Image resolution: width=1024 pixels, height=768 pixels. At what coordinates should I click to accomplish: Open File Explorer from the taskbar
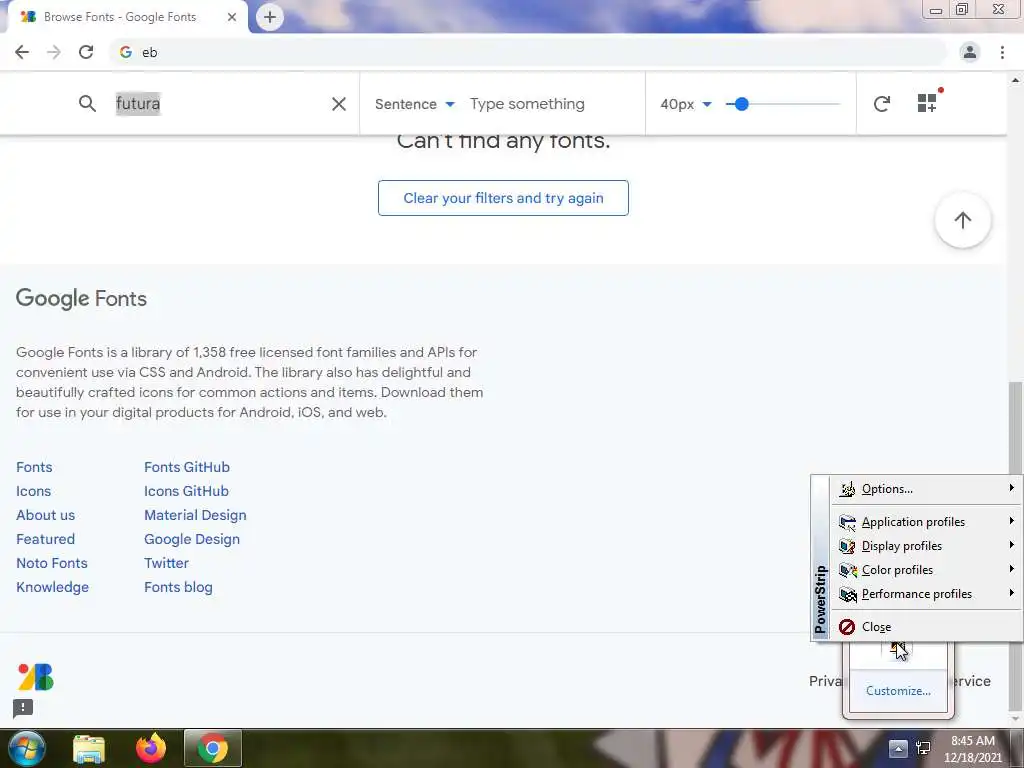tap(89, 748)
